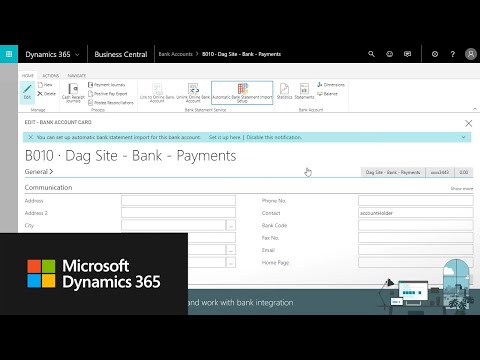The height and width of the screenshot is (360, 480).
Task: Close the Bank Account Card page
Action: (x=468, y=123)
